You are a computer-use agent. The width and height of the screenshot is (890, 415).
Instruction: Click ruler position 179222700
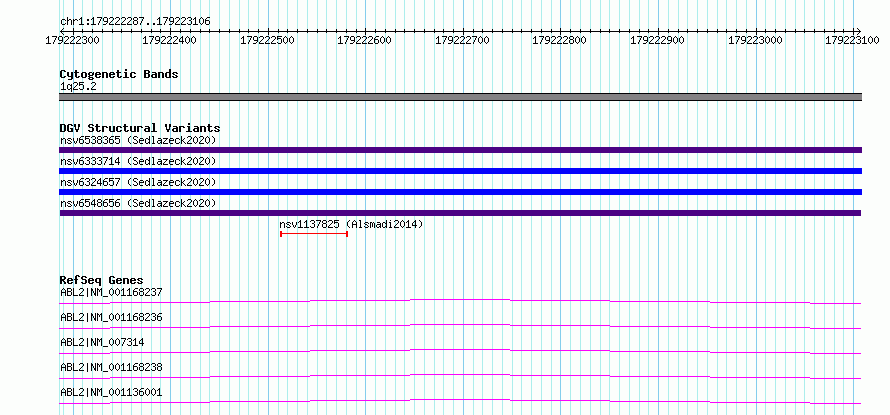[x=463, y=40]
